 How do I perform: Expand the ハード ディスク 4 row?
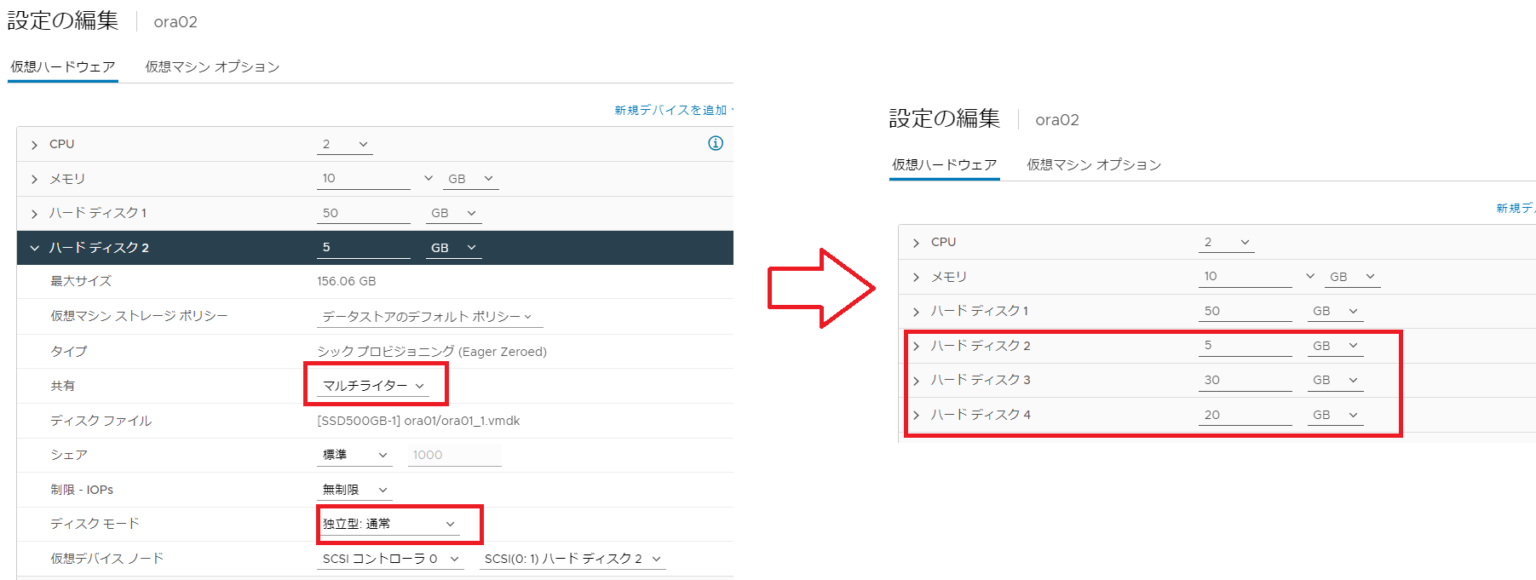coord(916,414)
